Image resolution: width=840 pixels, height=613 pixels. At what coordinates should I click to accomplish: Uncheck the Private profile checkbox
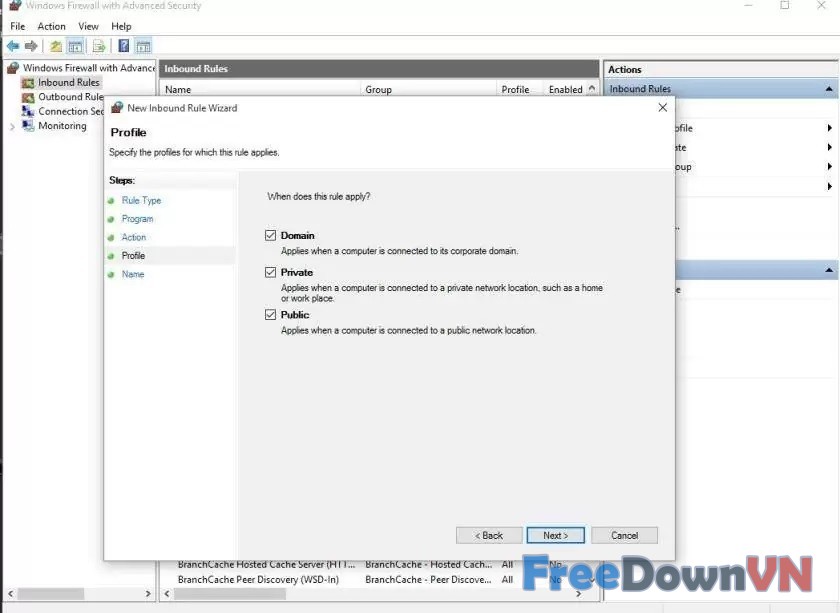pos(270,272)
